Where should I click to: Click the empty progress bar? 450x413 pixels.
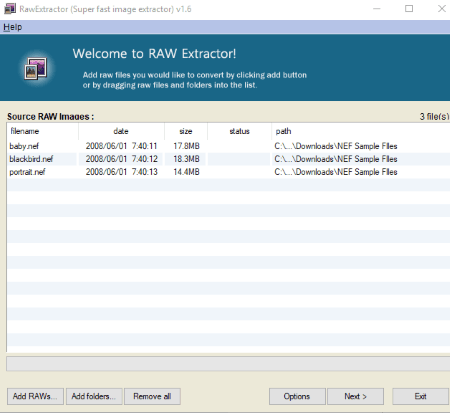(x=228, y=364)
